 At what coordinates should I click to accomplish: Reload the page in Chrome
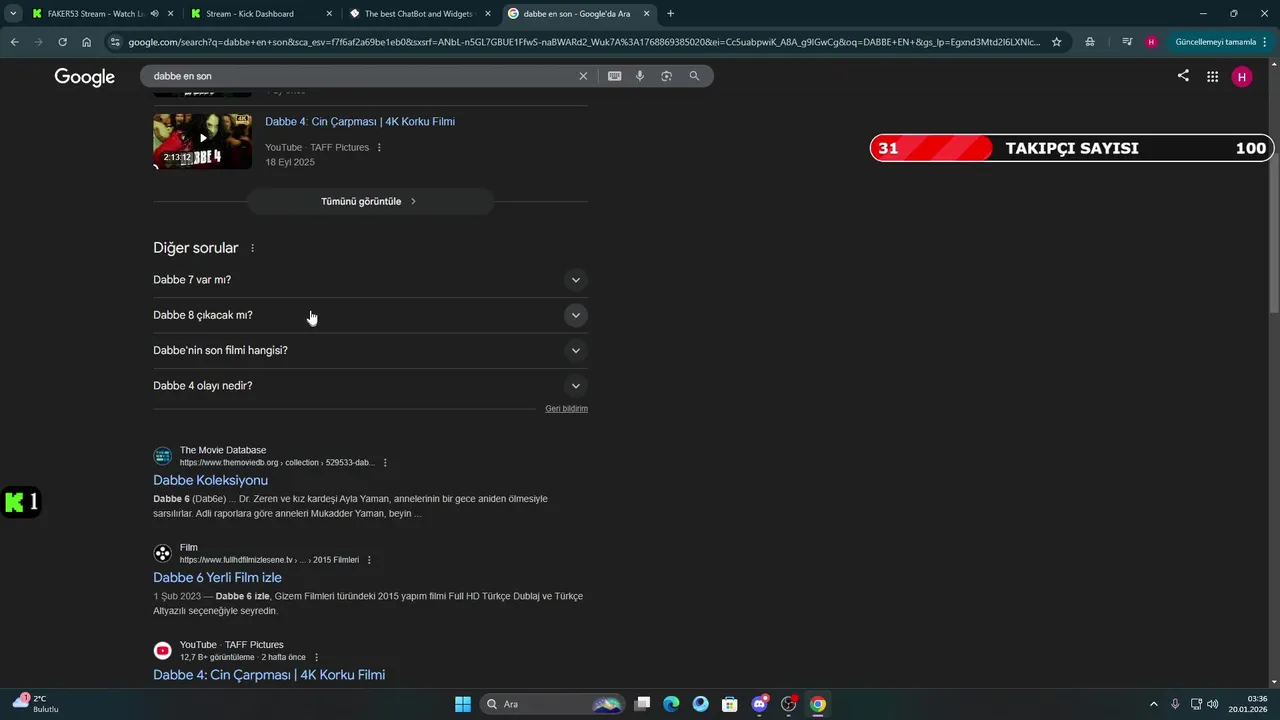pyautogui.click(x=62, y=42)
